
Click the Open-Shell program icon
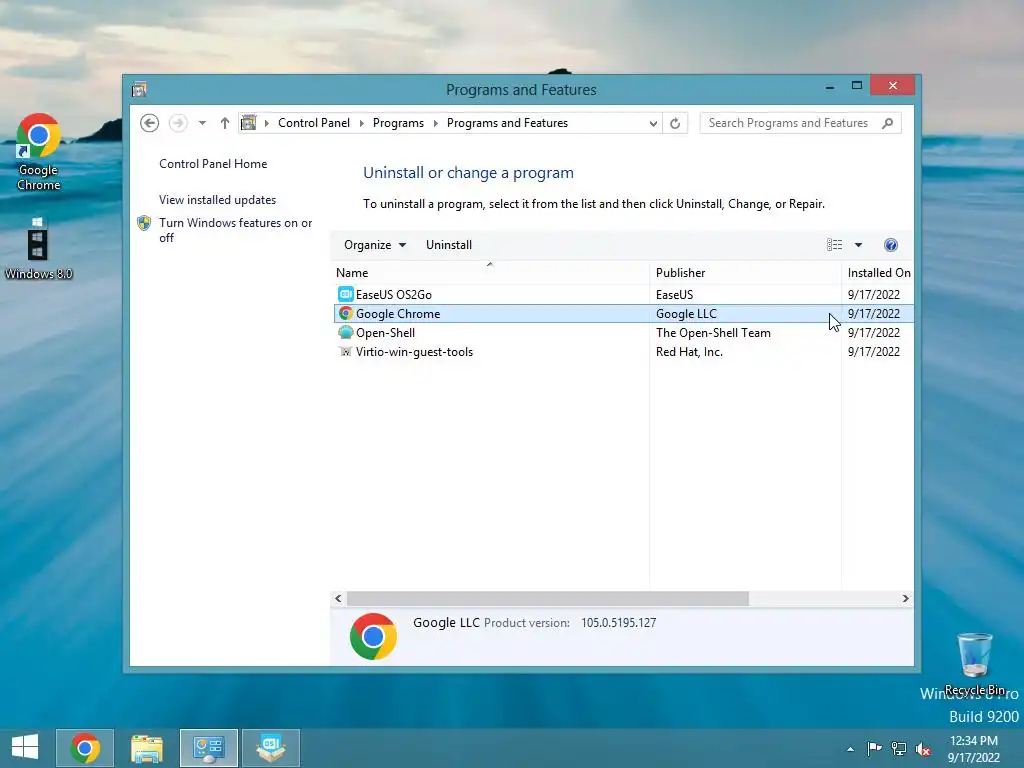[x=345, y=332]
